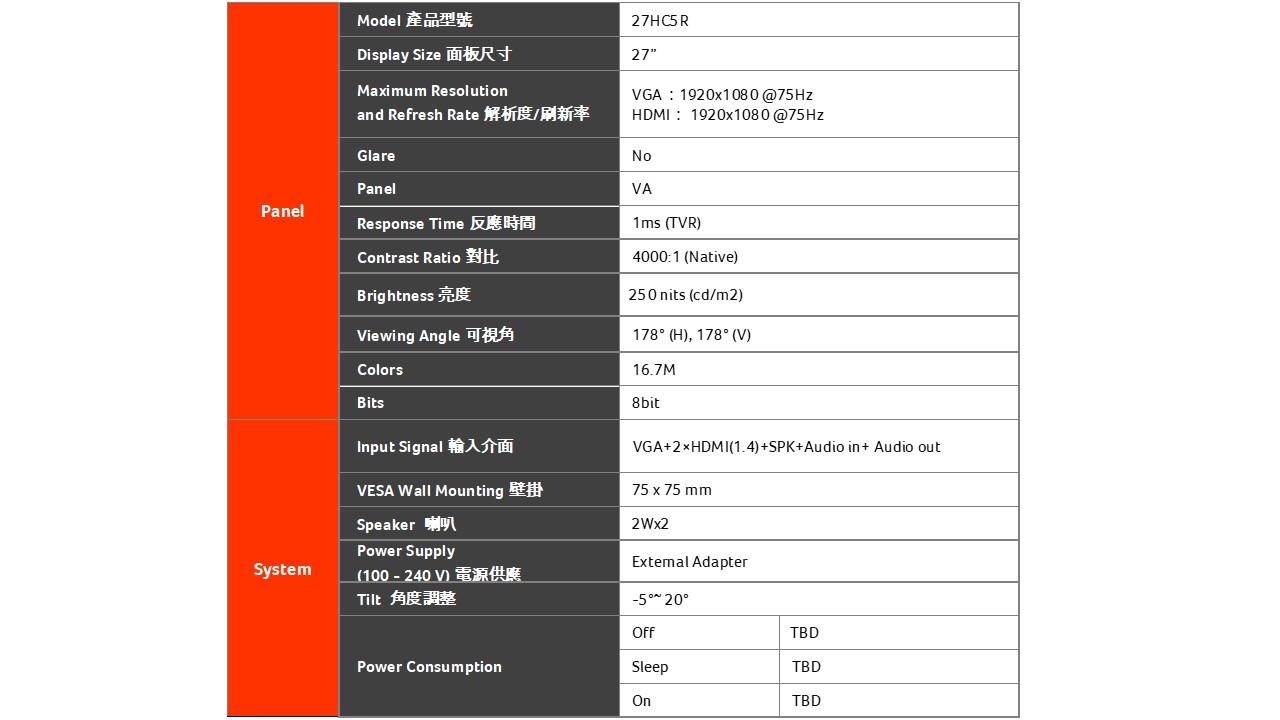This screenshot has width=1280, height=720.
Task: Select Brightness 亮度 label
Action: point(414,295)
